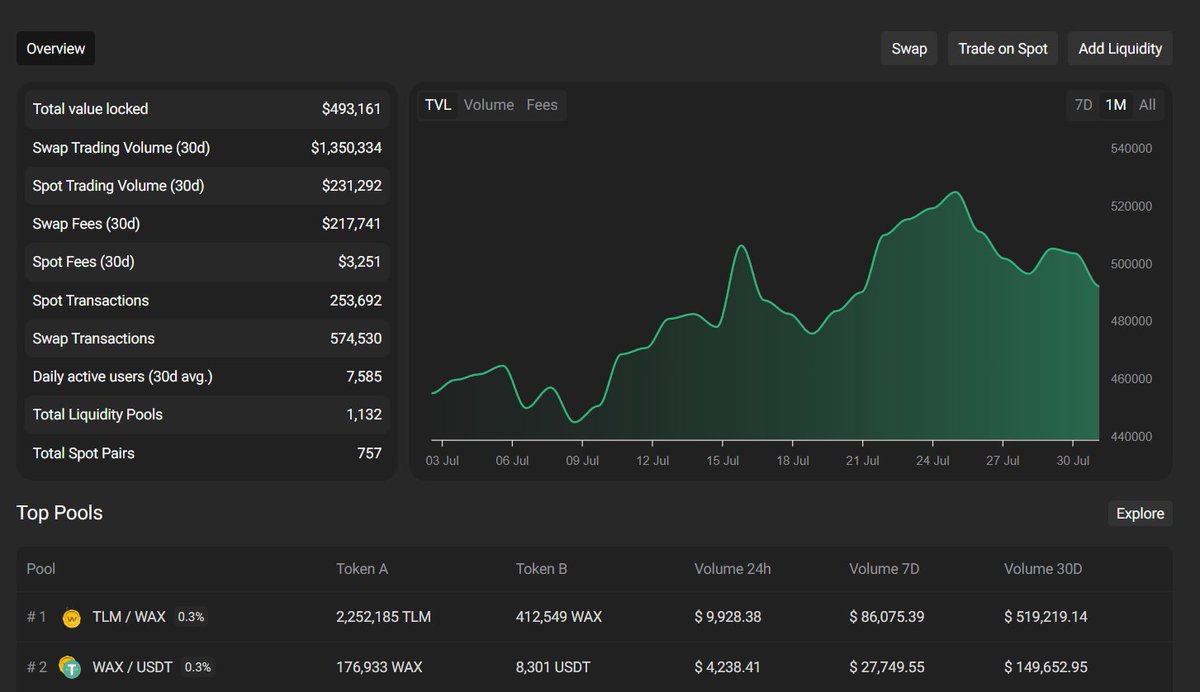Click Explore next to Top Pools
The width and height of the screenshot is (1200, 692).
1140,514
